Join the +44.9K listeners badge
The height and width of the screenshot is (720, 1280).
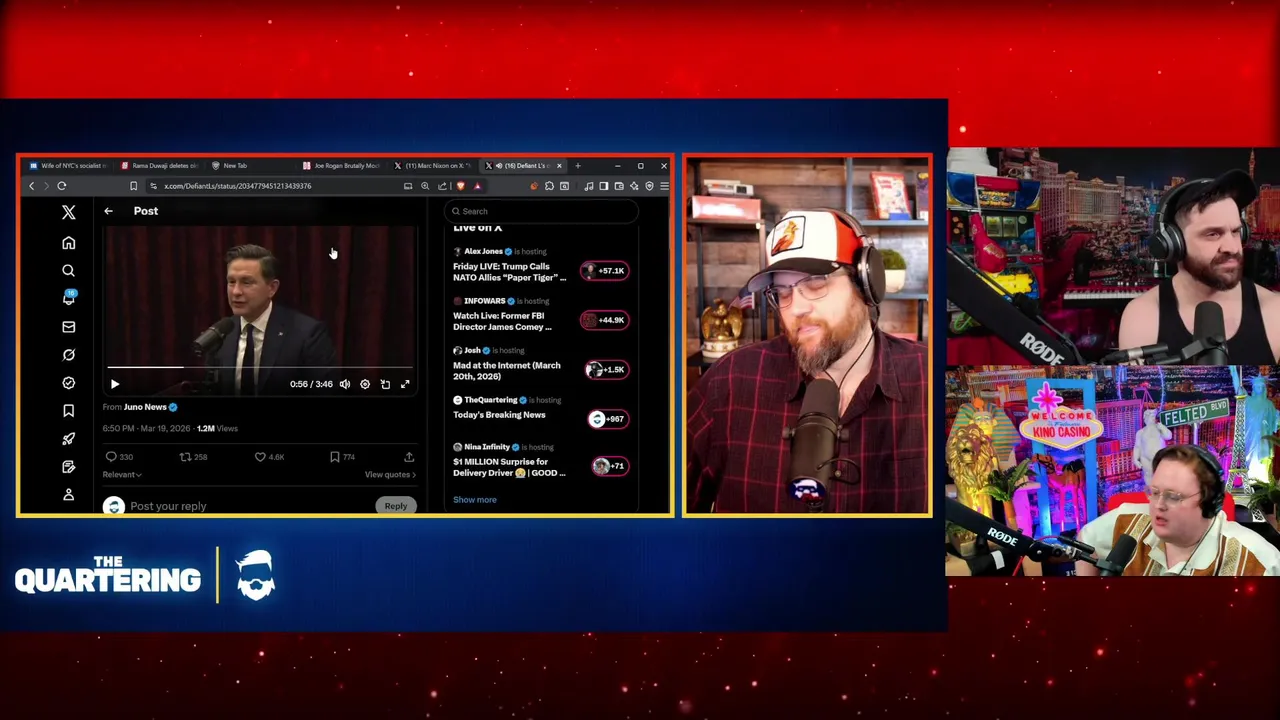click(x=604, y=320)
